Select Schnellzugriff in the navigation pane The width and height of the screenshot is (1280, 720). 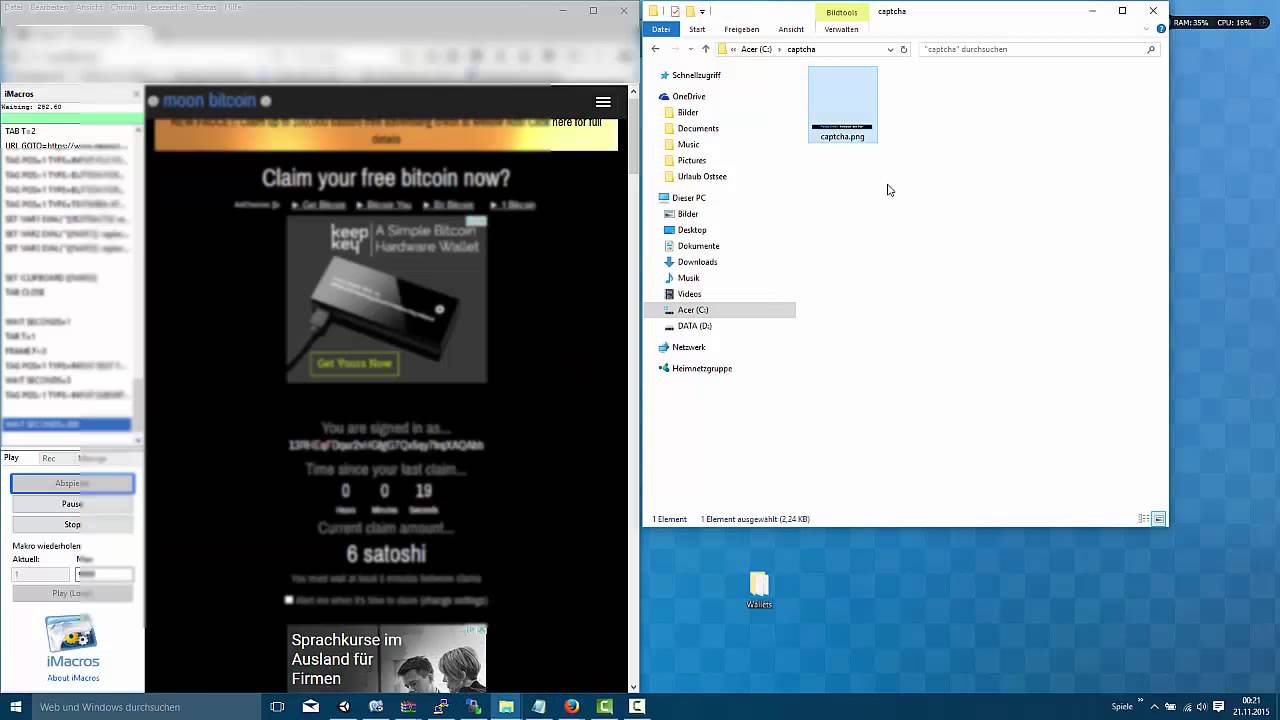696,75
